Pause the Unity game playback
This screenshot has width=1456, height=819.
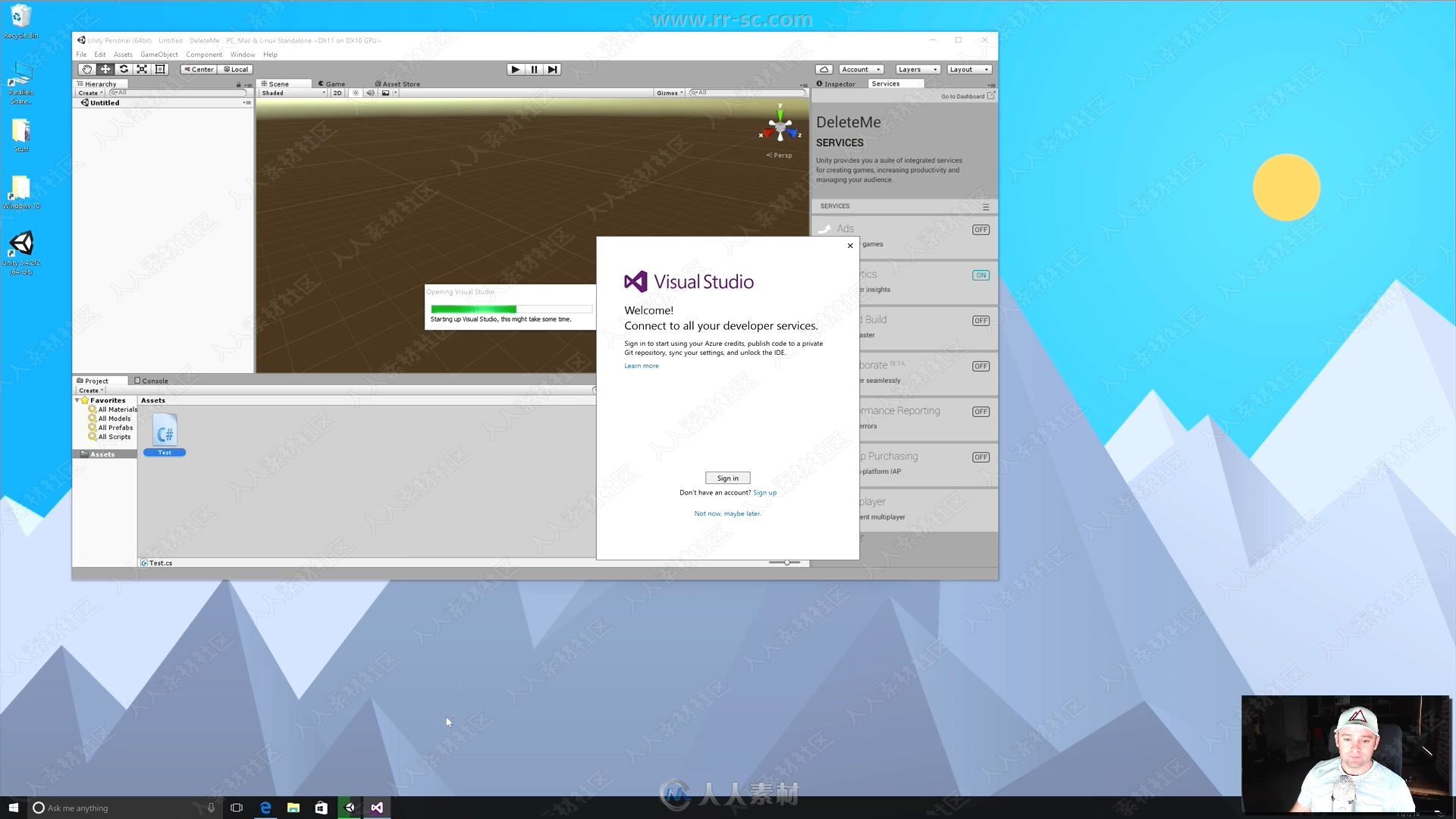coord(534,69)
